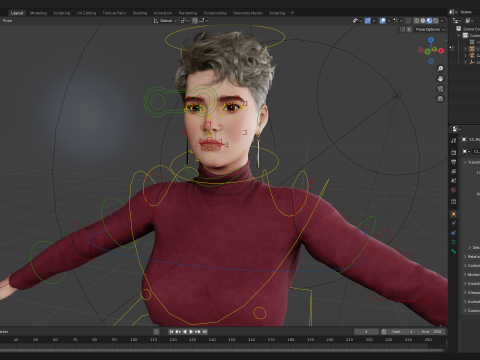
Task: Click the timeline horizontal scrollbar
Action: (x=222, y=350)
